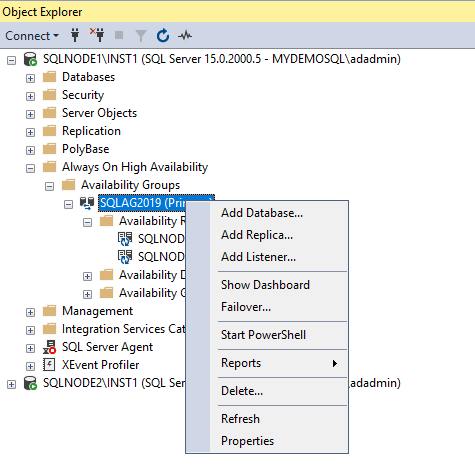Click the Databases folder icon
The height and width of the screenshot is (465, 475).
pos(50,77)
